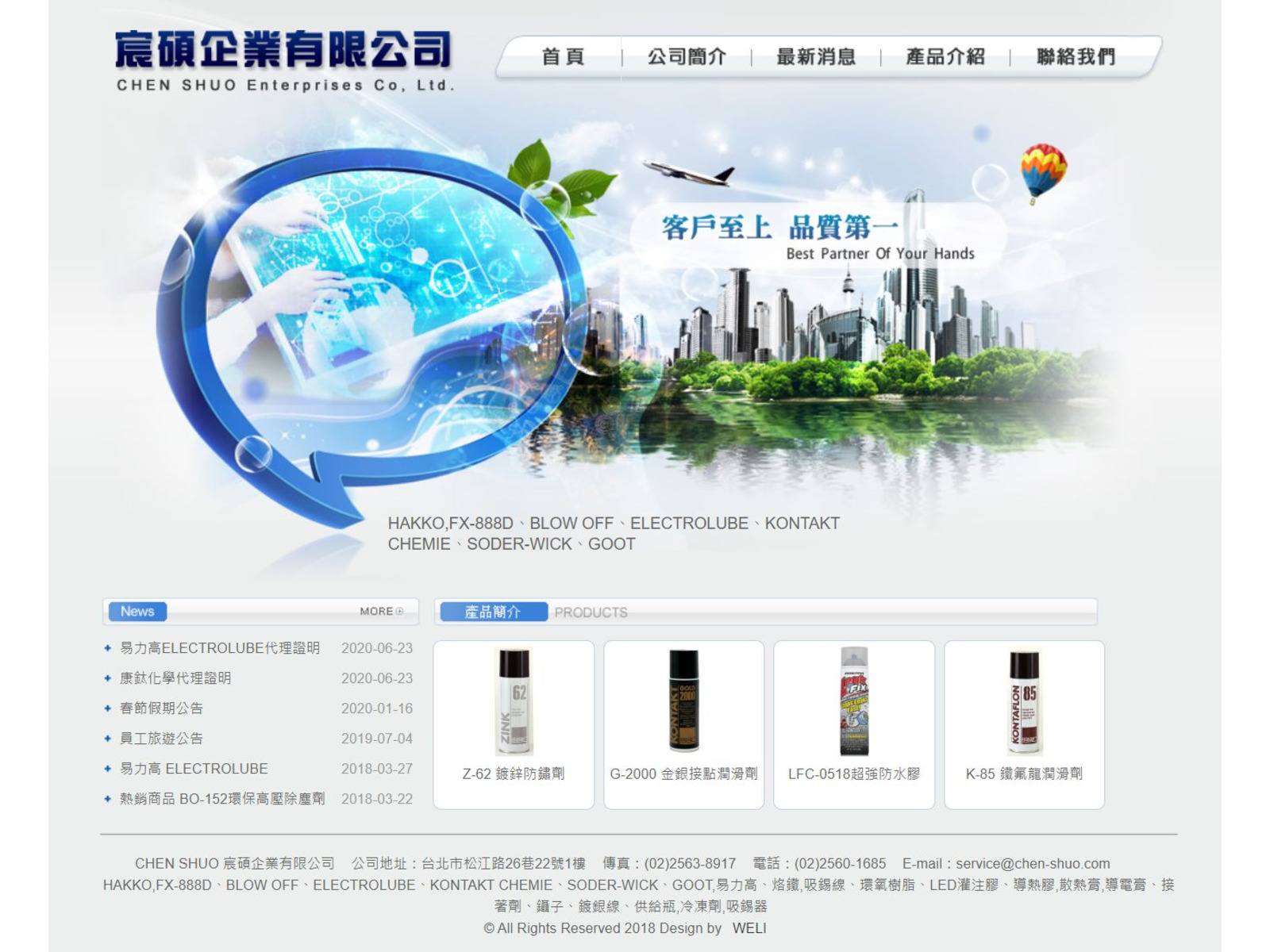The width and height of the screenshot is (1270, 952).
Task: Open the 產品介紹 products menu item
Action: click(945, 57)
